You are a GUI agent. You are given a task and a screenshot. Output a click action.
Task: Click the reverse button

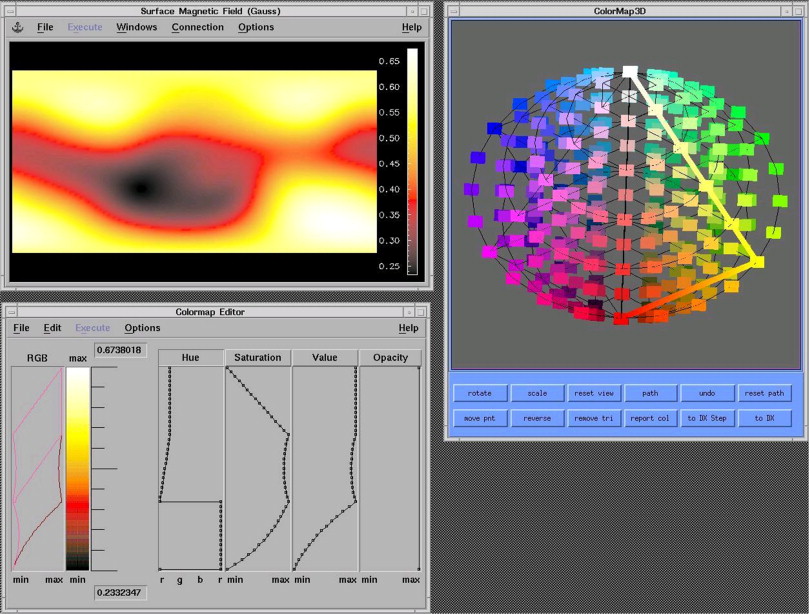(537, 418)
